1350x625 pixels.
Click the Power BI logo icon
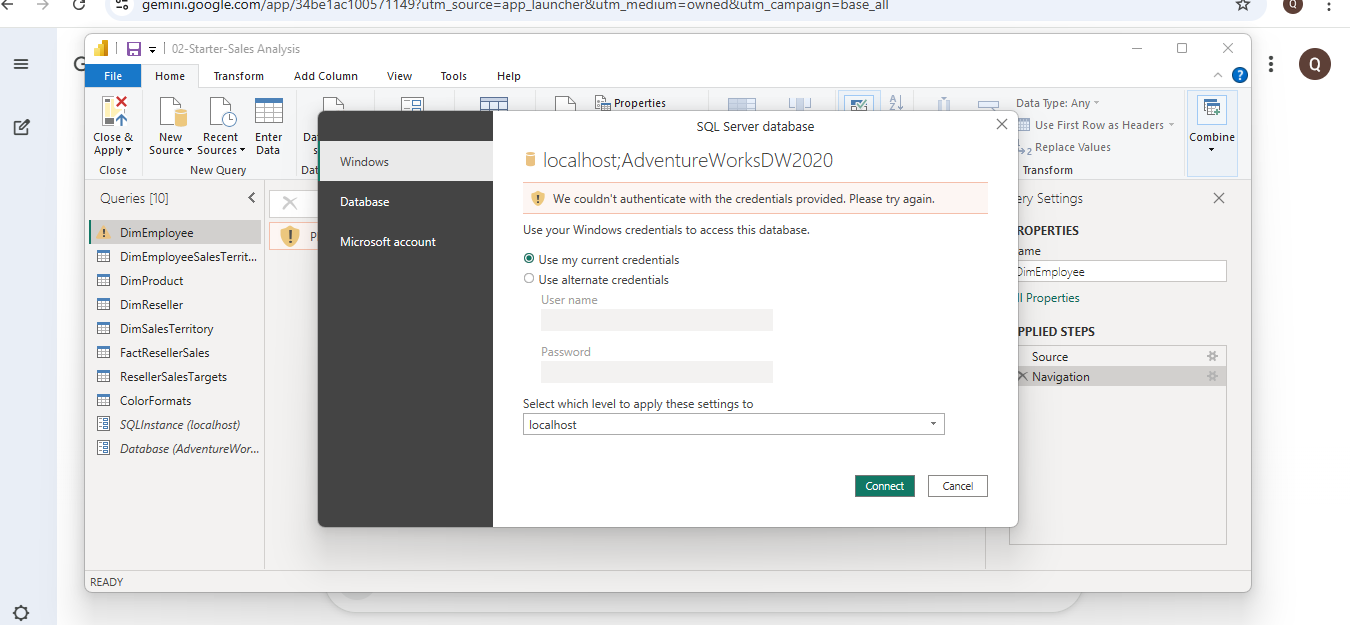[101, 48]
